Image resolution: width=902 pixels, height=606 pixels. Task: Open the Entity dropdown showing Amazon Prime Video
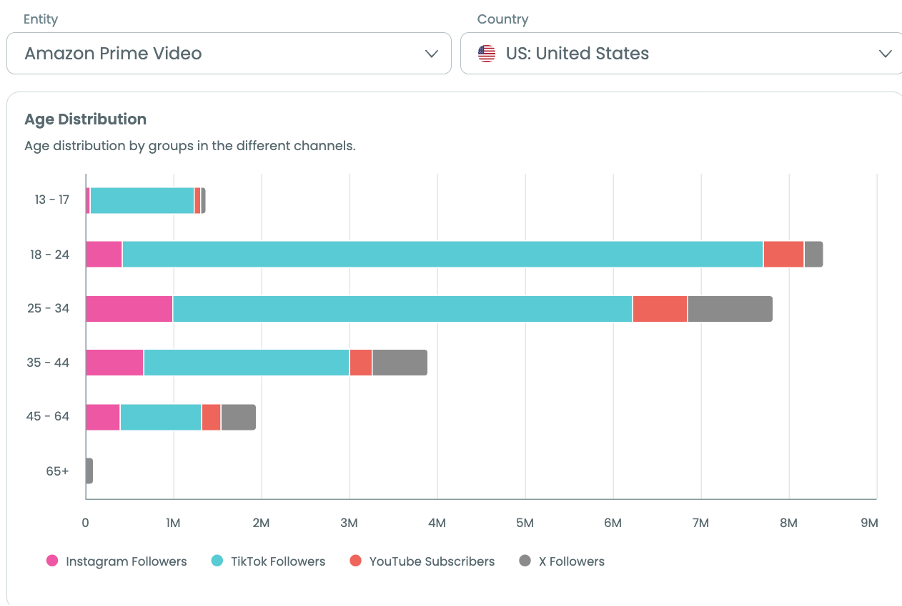228,53
